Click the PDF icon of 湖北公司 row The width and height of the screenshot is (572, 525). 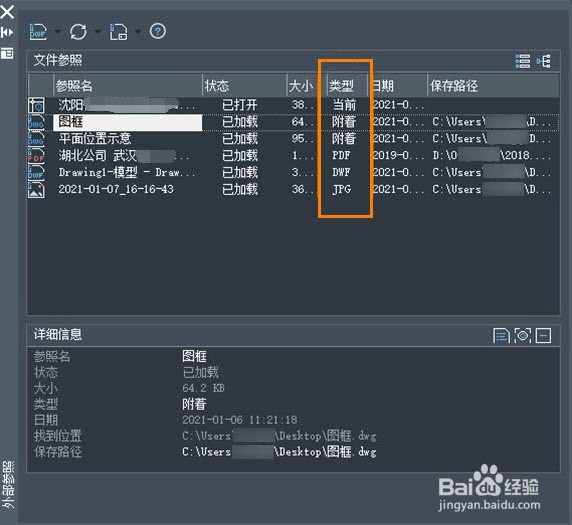(x=36, y=156)
